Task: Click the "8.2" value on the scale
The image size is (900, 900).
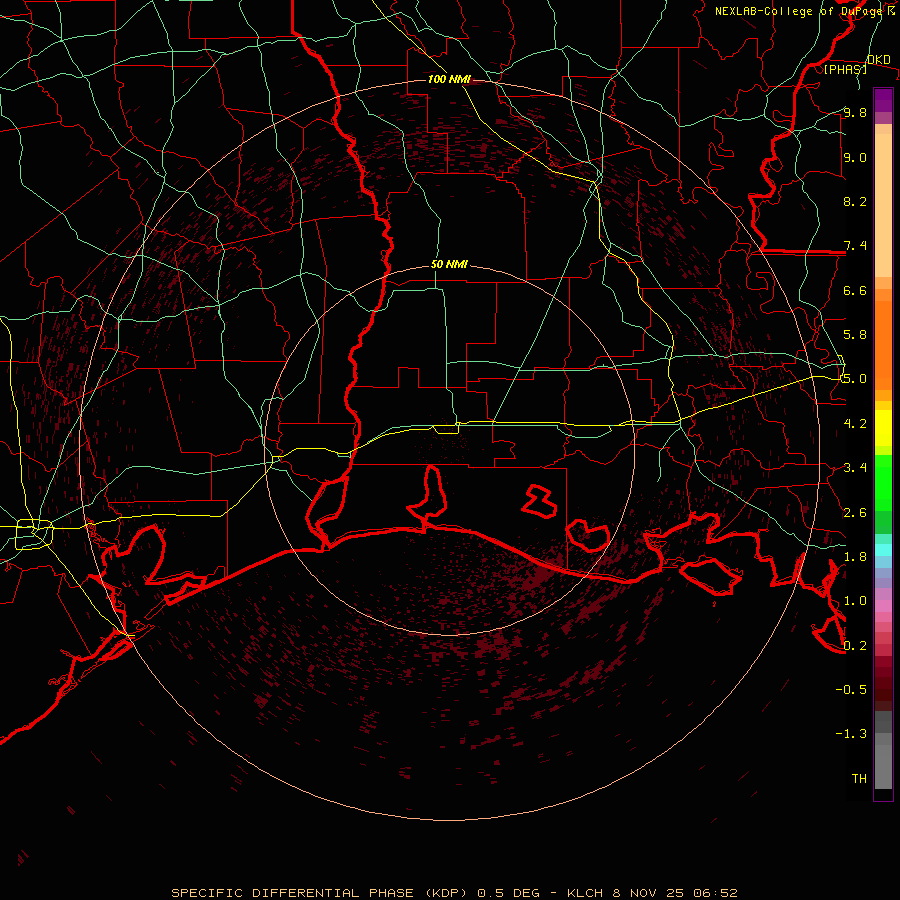Action: [855, 201]
